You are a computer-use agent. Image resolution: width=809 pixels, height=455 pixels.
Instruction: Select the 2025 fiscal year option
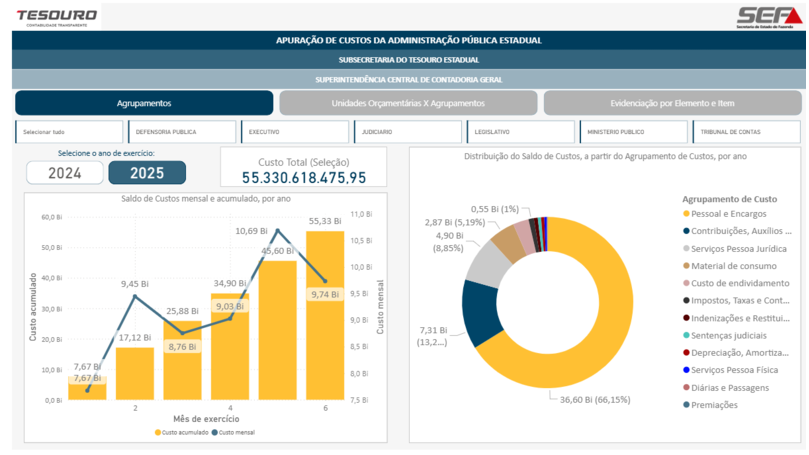tap(147, 173)
